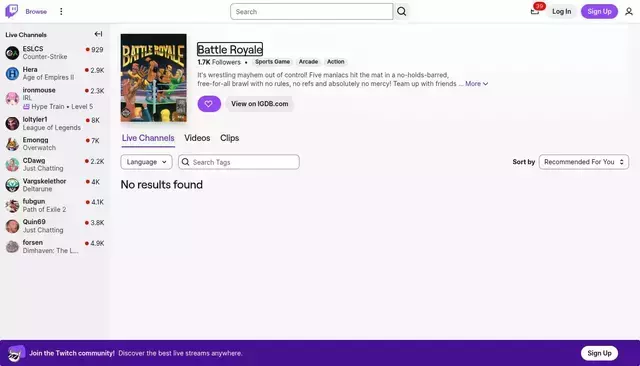Viewport: 640px width, 366px height.
Task: Open the Twitch home logo
Action: (x=11, y=11)
